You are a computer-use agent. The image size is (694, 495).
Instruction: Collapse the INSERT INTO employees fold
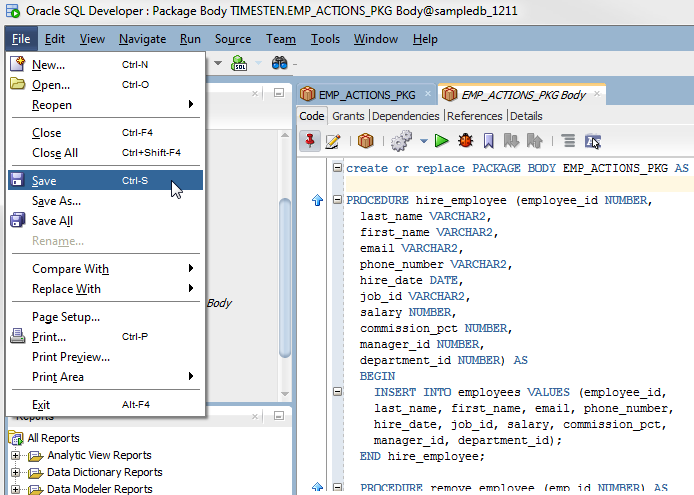pos(337,391)
